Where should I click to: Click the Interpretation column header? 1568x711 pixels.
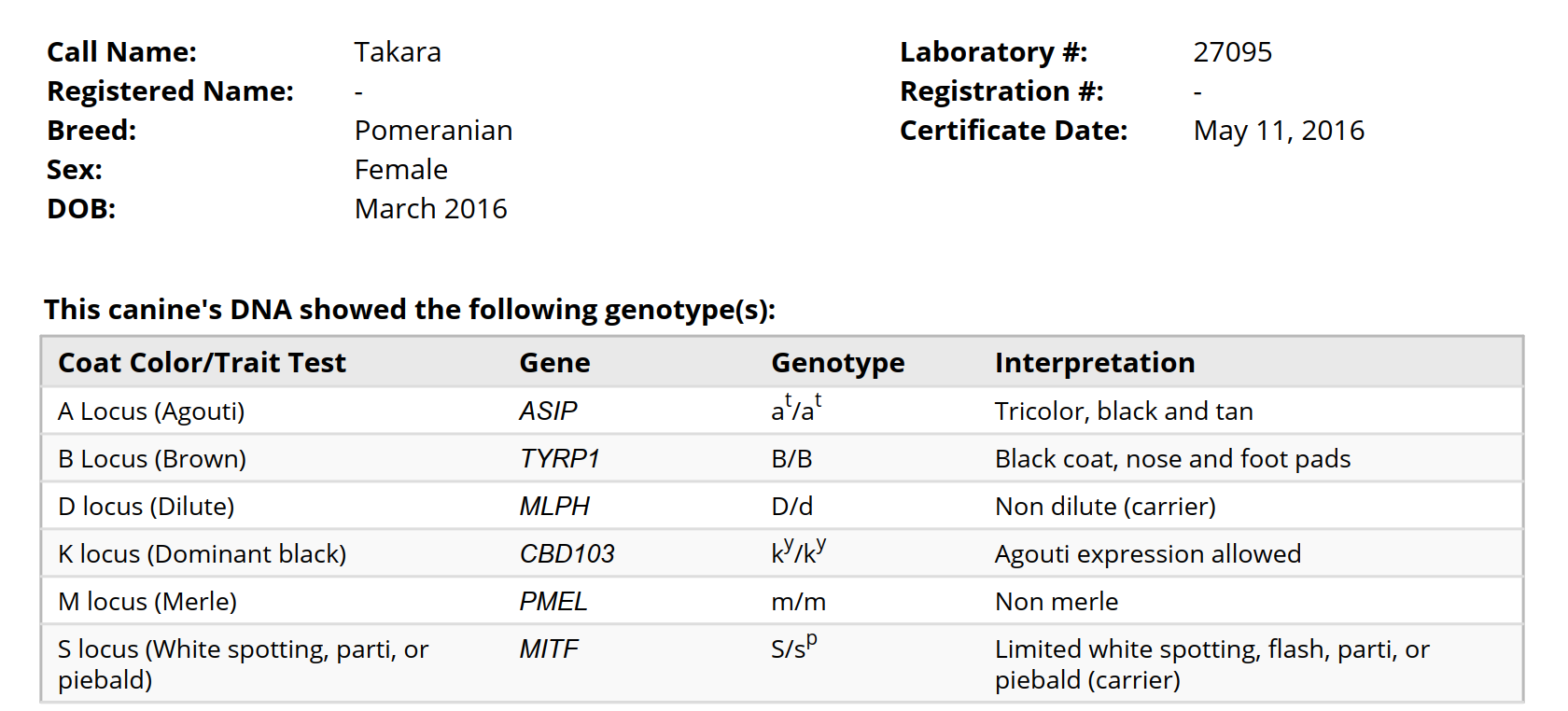[x=1094, y=363]
